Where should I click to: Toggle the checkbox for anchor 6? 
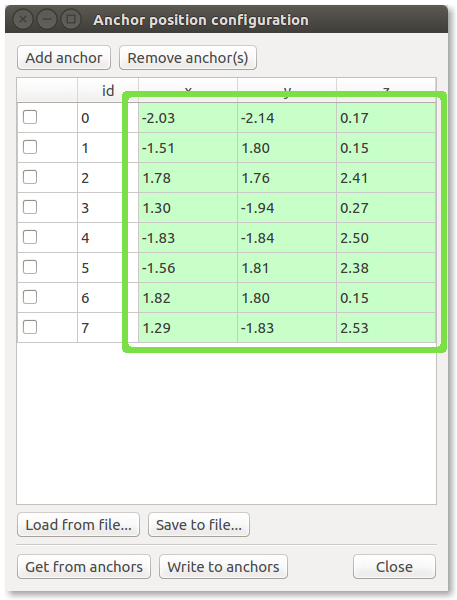[x=30, y=297]
